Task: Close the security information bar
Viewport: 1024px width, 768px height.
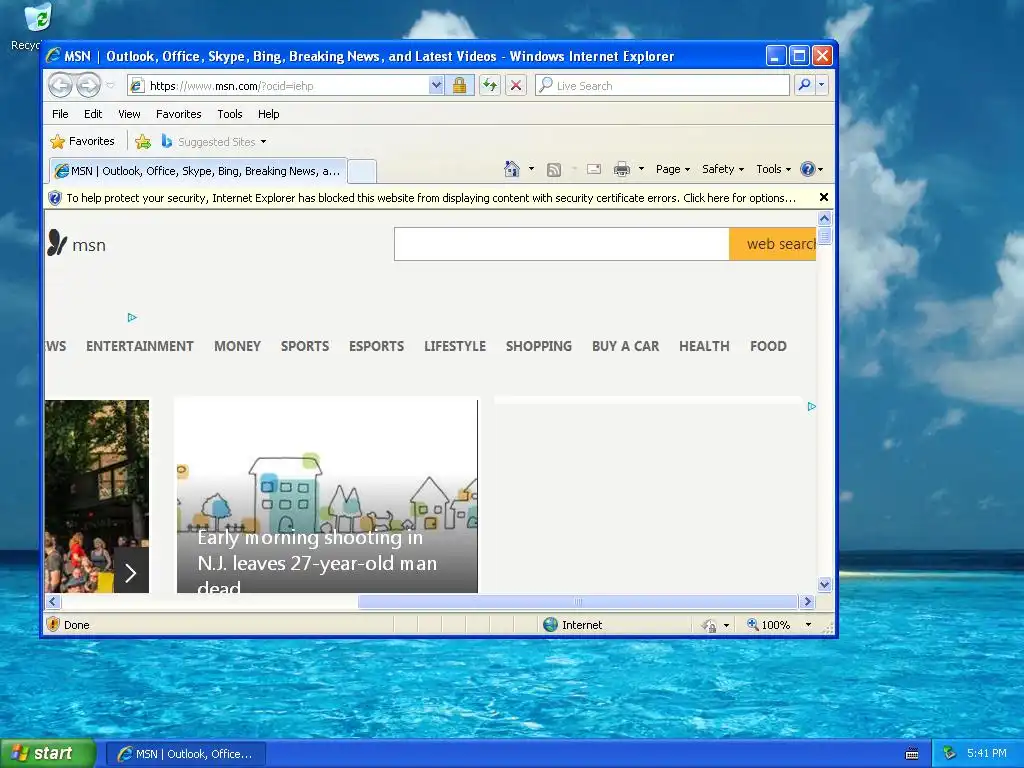Action: point(824,197)
